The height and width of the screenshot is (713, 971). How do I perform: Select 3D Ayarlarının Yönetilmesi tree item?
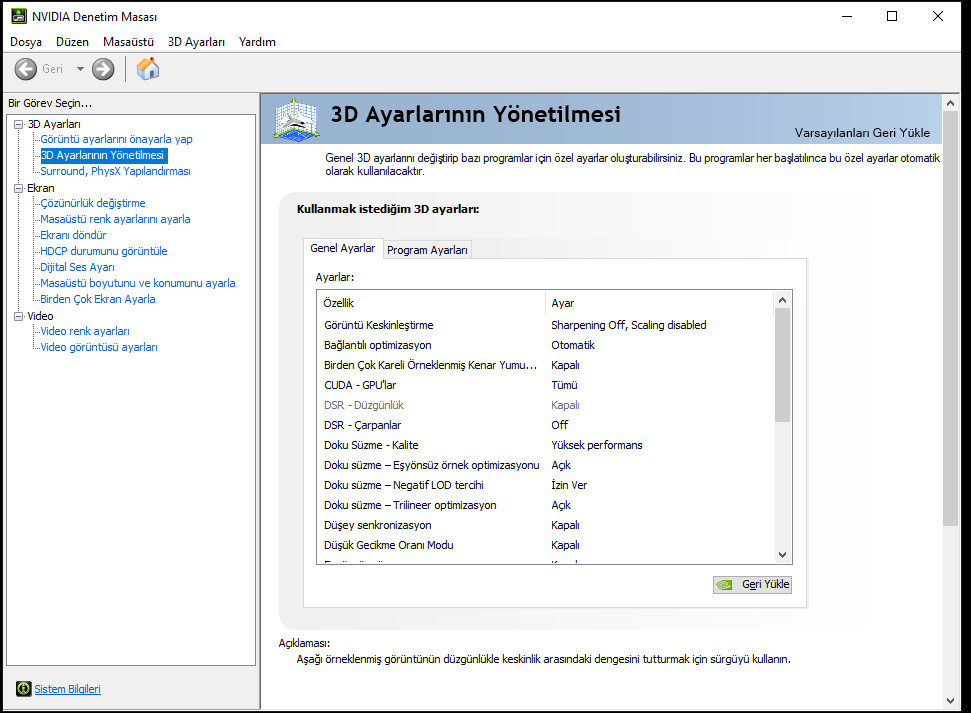(x=103, y=155)
